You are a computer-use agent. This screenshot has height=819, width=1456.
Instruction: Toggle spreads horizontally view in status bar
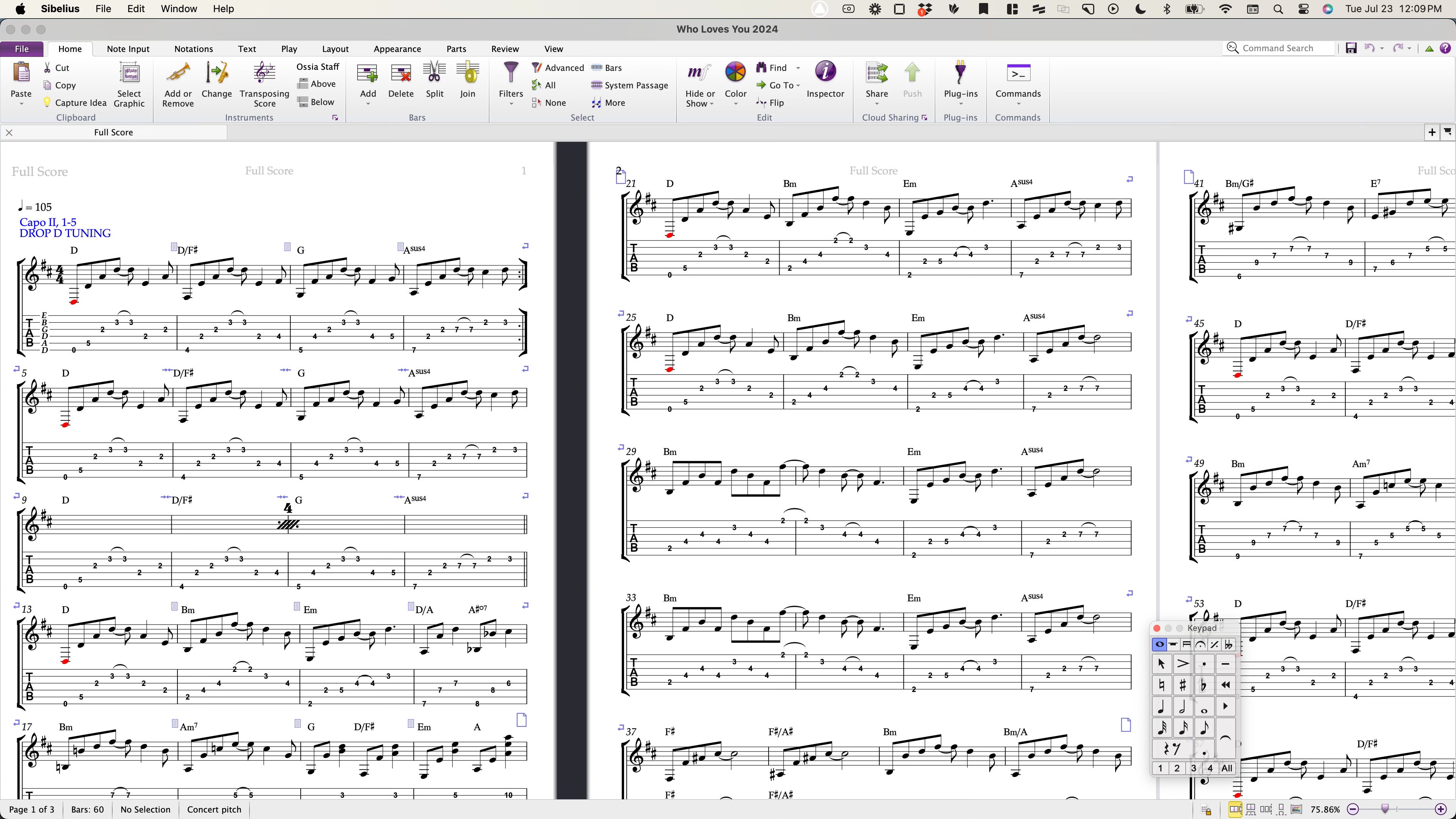click(x=1236, y=810)
